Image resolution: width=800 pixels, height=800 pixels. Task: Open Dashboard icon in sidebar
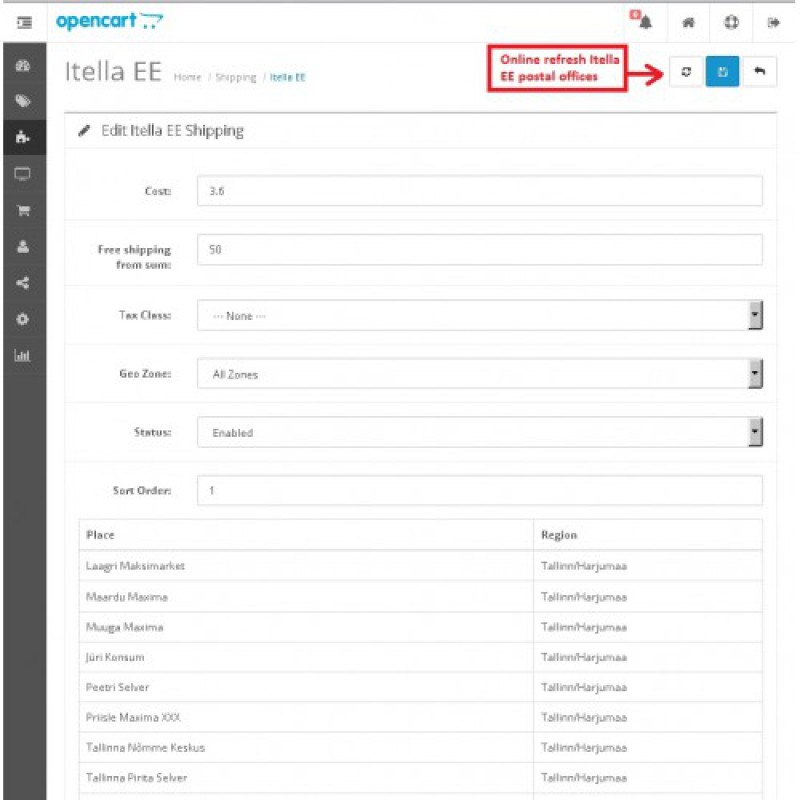(x=23, y=65)
